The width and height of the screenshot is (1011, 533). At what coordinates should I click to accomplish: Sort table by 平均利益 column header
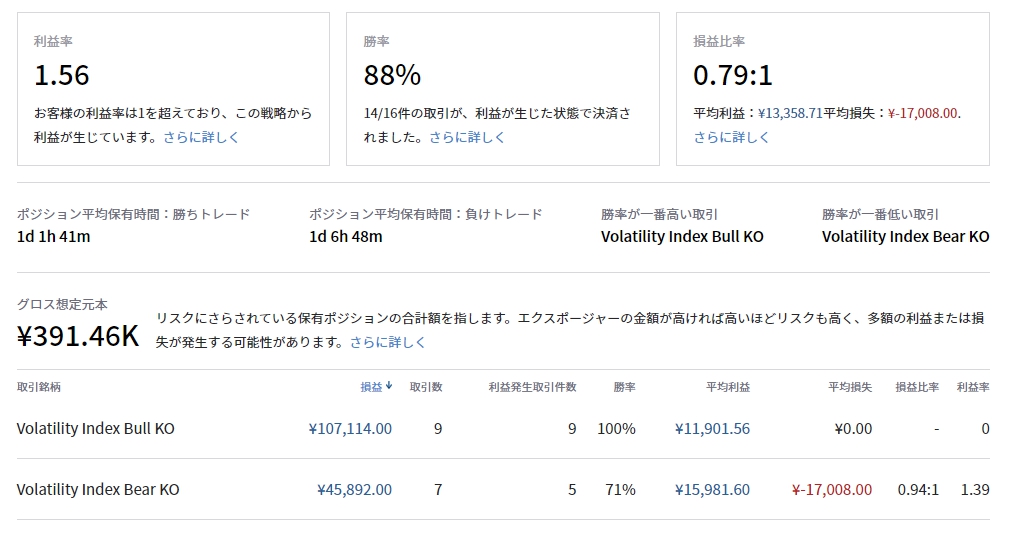(728, 387)
